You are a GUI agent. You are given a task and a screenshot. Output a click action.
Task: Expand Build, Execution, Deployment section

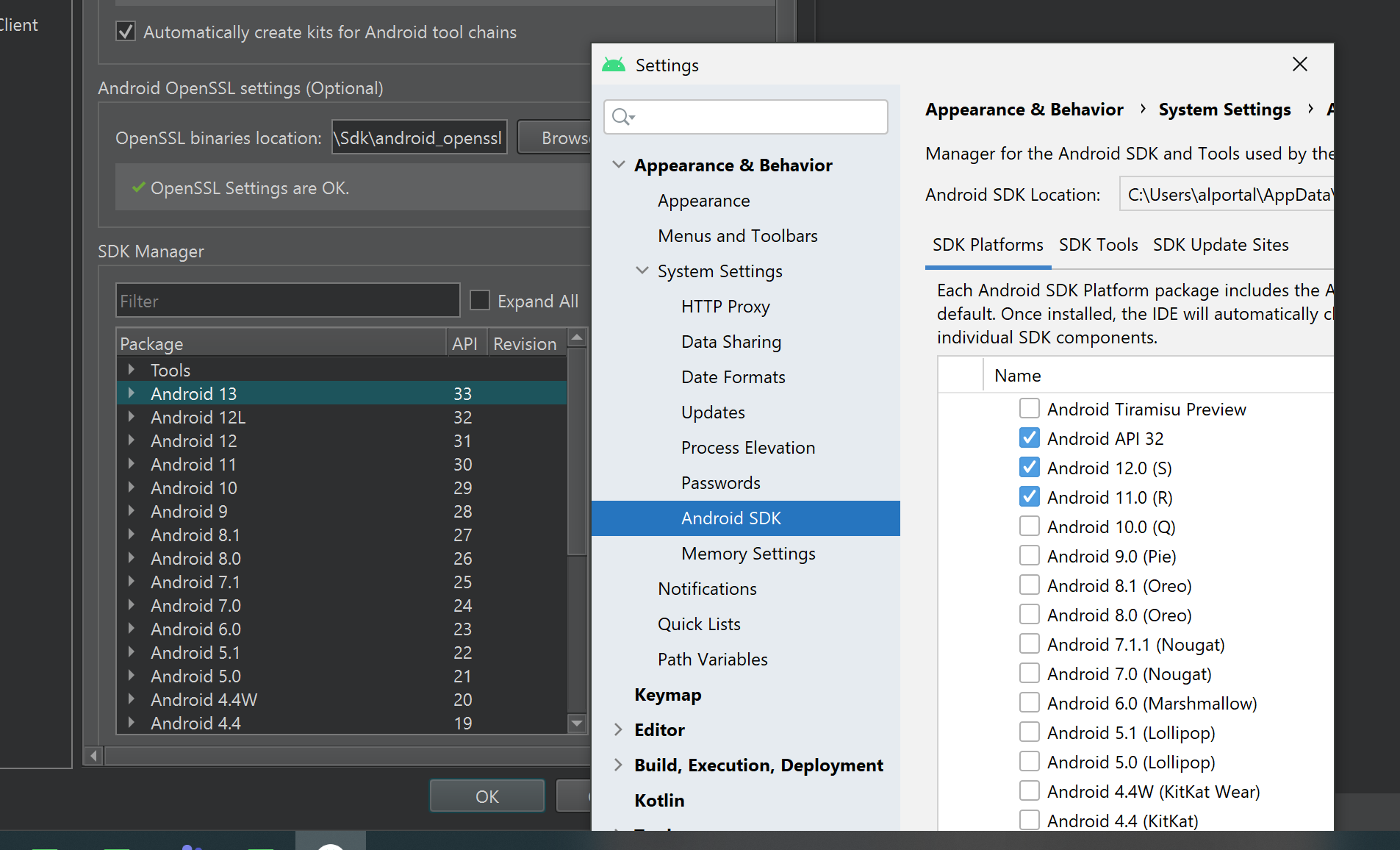(618, 765)
